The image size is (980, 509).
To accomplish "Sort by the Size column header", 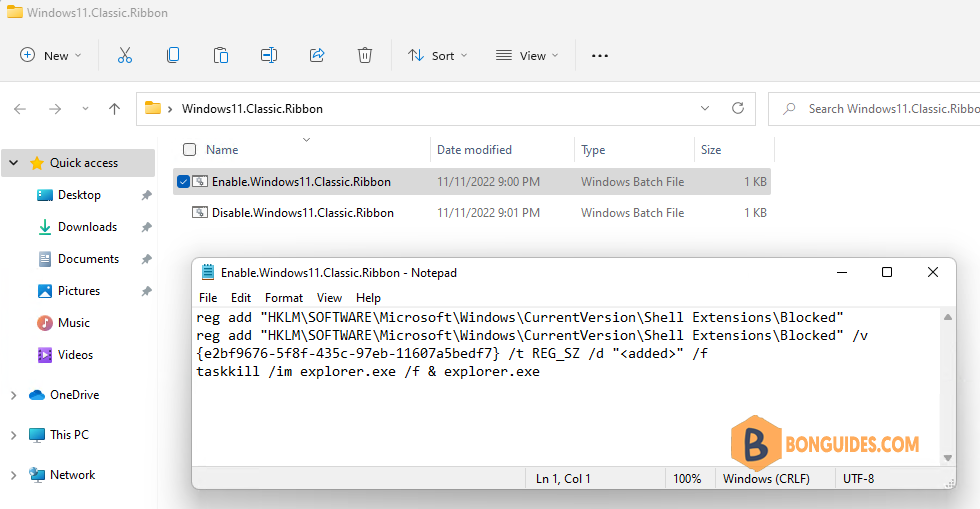I will point(711,149).
